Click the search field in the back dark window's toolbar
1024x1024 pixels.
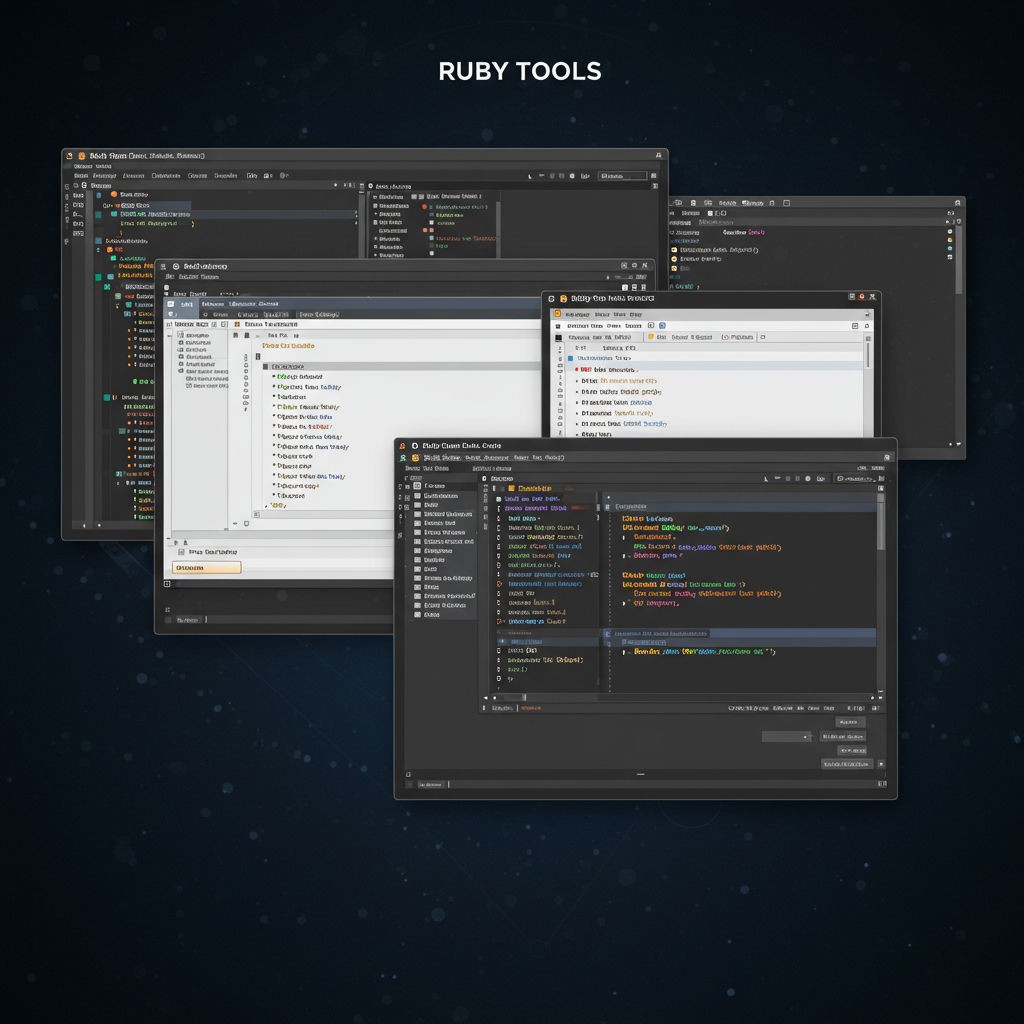click(622, 176)
